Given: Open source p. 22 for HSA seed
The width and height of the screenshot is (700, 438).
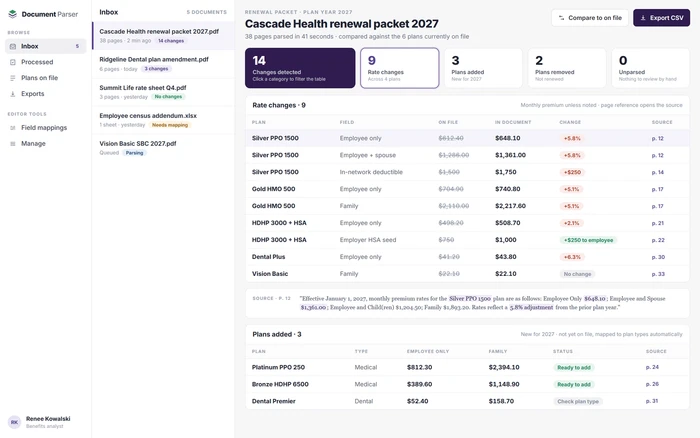Looking at the screenshot, I should (658, 240).
